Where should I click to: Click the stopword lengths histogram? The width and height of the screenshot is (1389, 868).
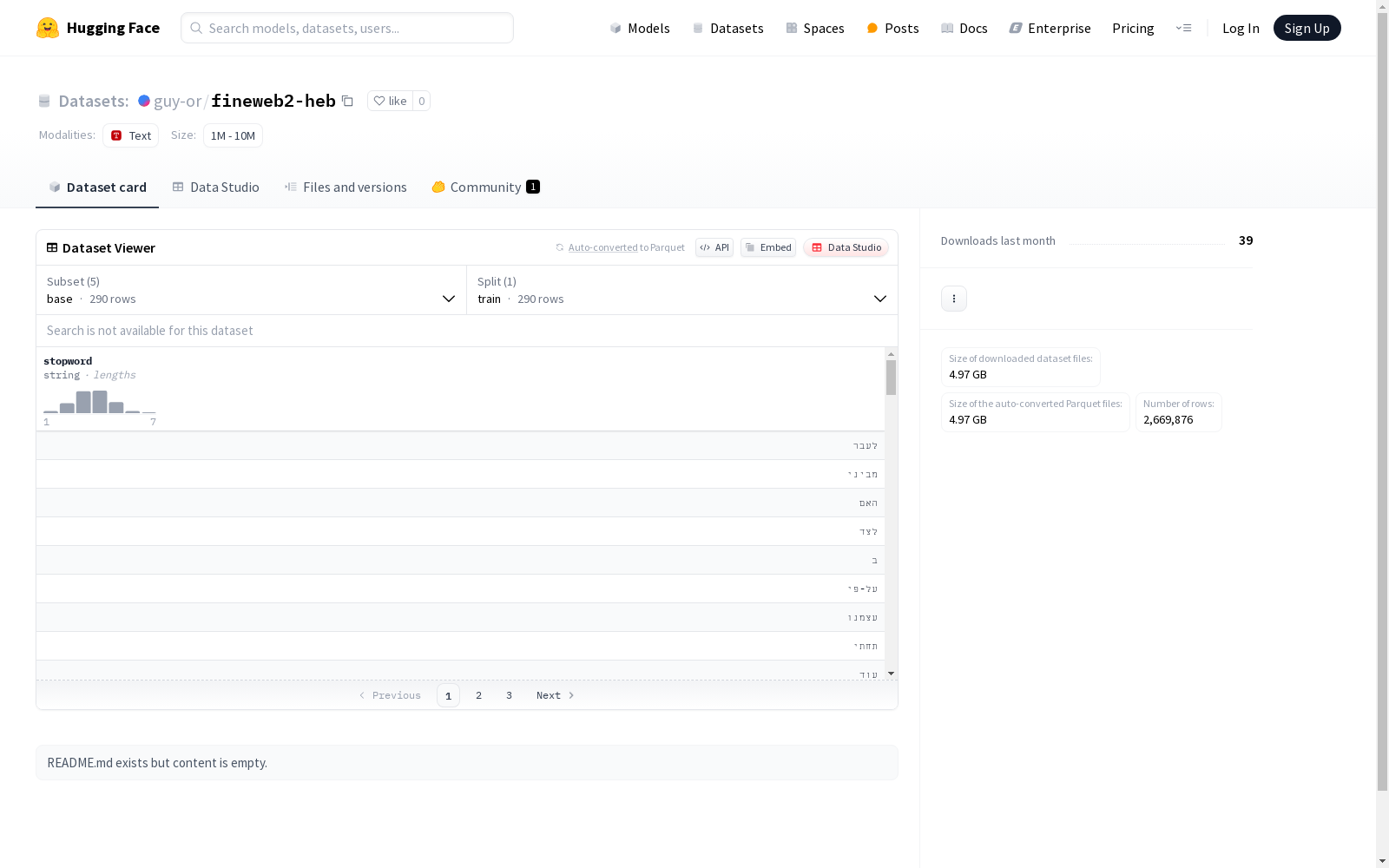click(x=100, y=402)
